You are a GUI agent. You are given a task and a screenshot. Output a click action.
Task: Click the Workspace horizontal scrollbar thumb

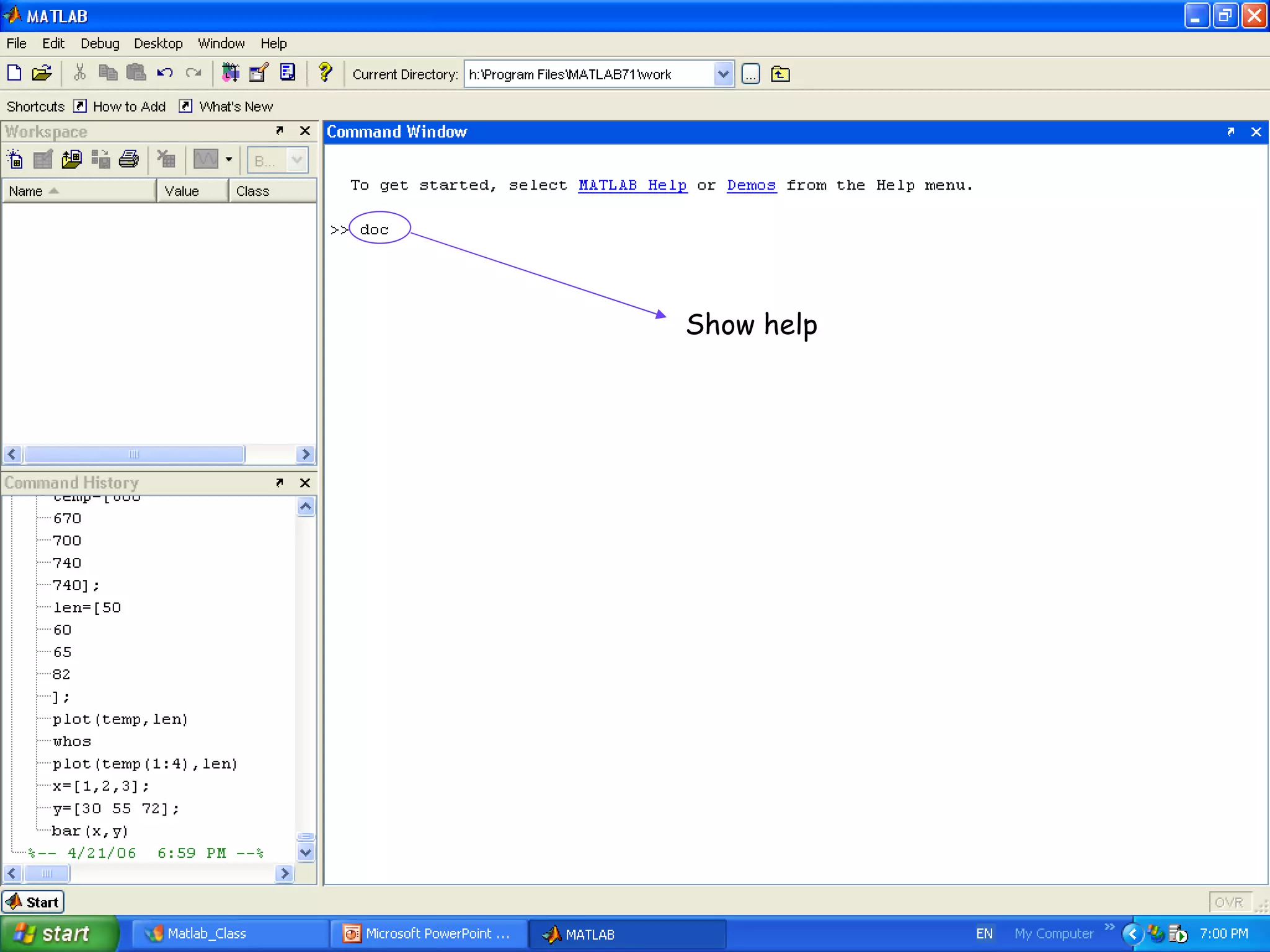(134, 454)
